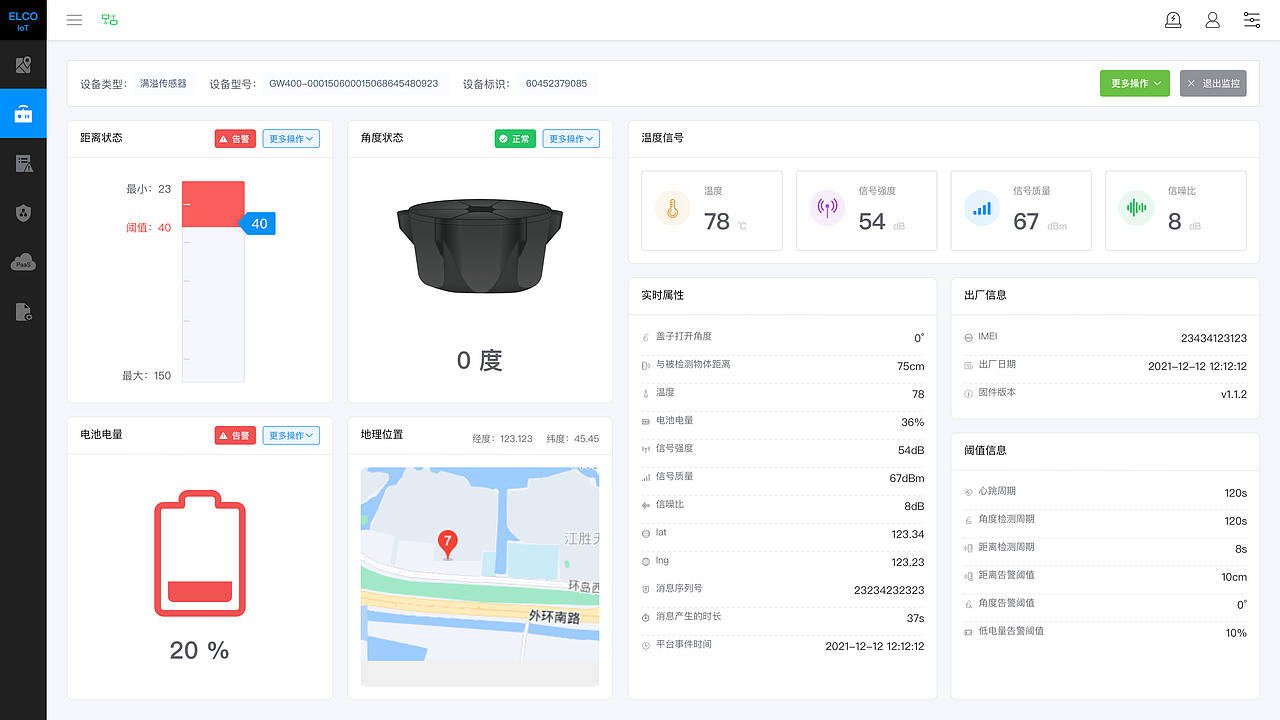
Task: Expand 更多操作 on the 角度状态 panel
Action: coord(571,138)
